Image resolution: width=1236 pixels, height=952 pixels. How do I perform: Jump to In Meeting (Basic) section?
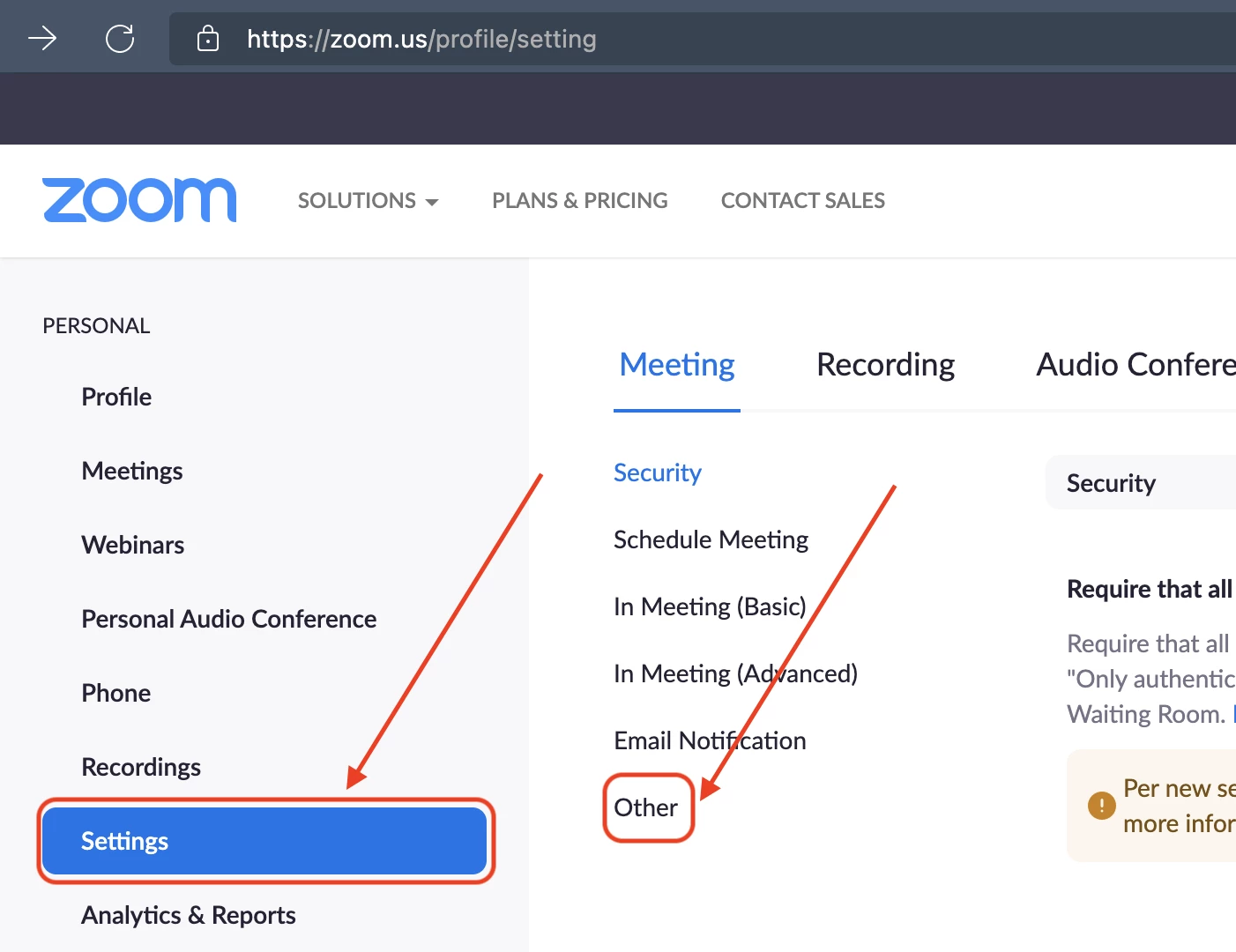point(710,606)
